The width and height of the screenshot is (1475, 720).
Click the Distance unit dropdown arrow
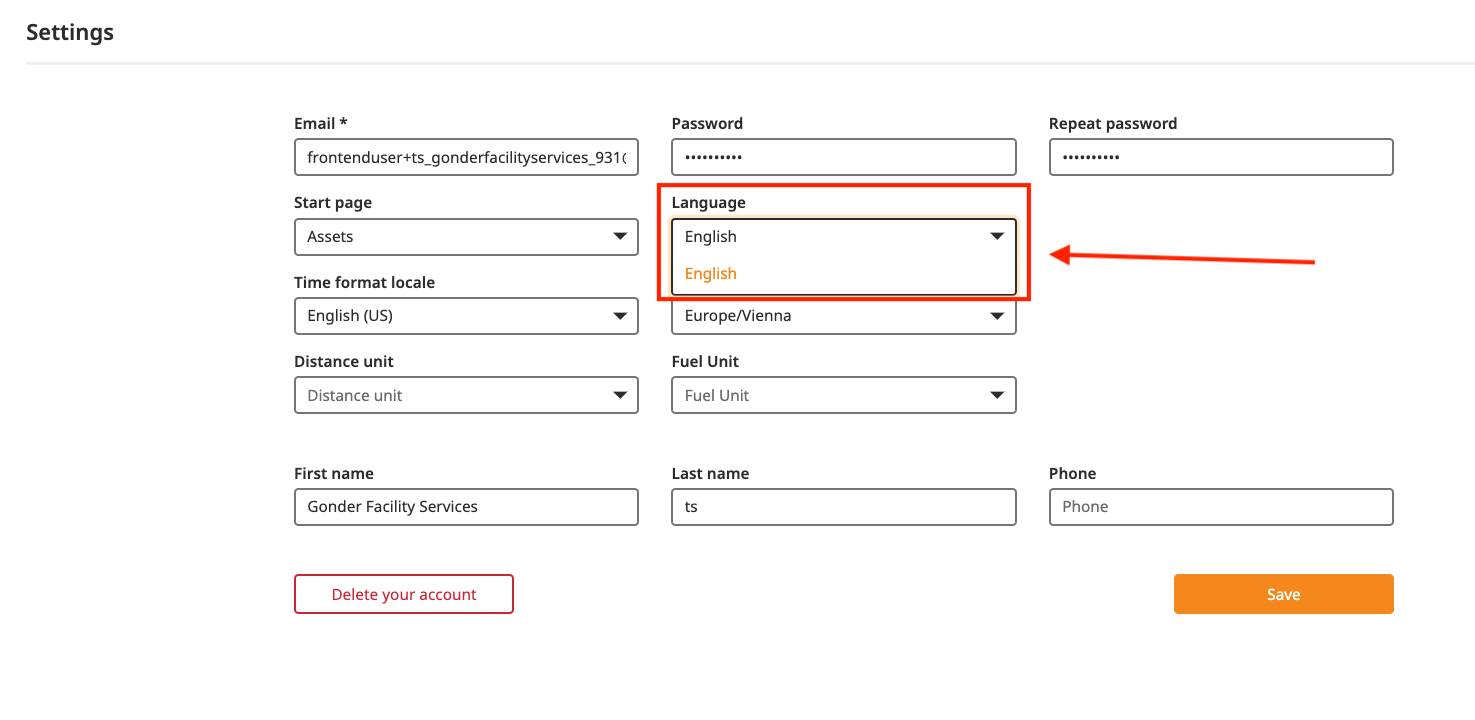coord(619,396)
